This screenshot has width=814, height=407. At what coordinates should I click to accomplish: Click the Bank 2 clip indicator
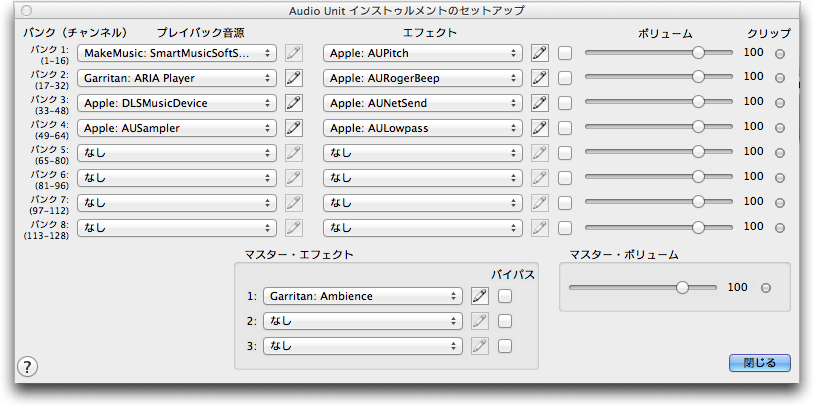point(780,78)
